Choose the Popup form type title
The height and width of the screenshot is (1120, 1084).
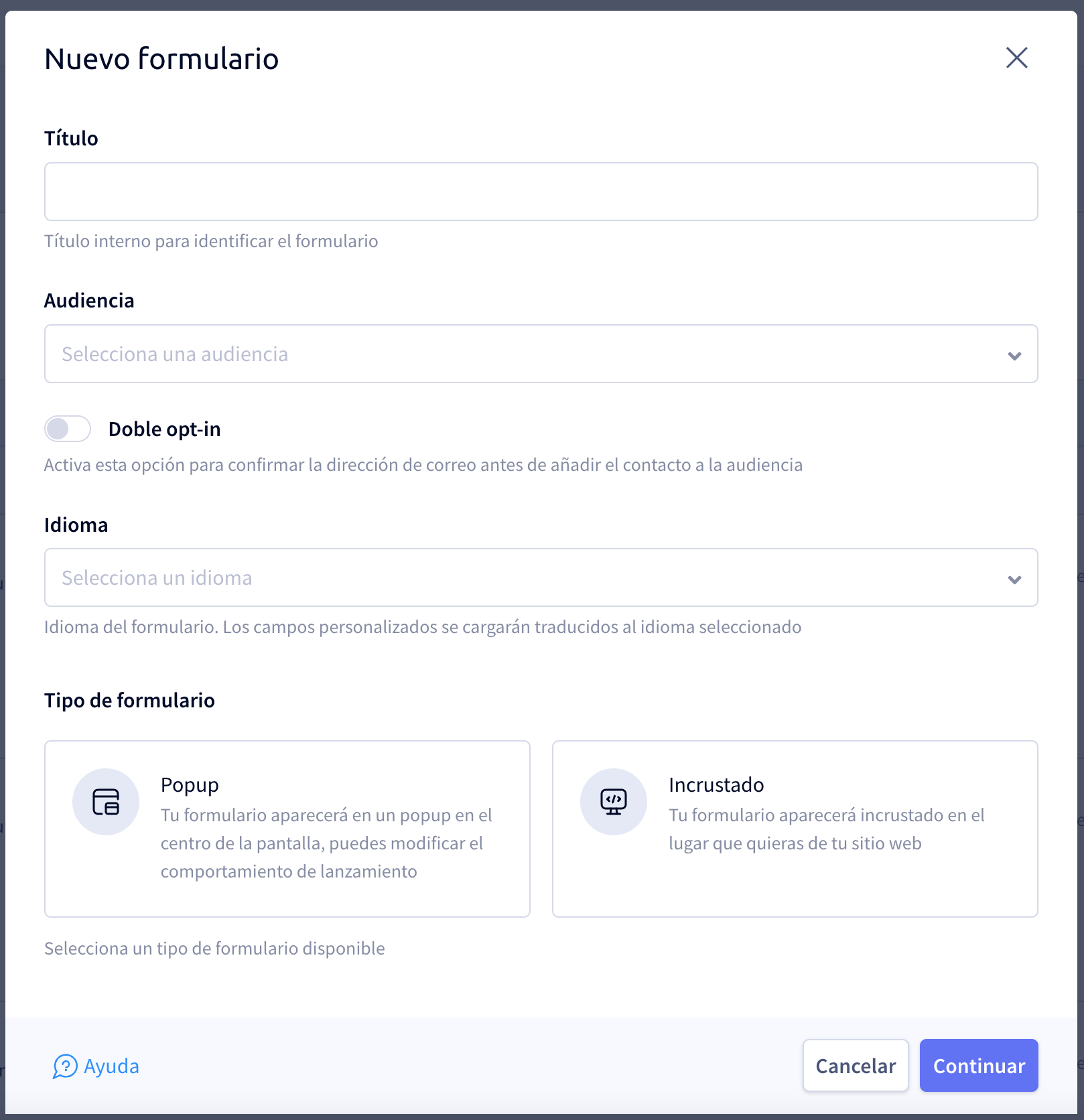click(x=190, y=785)
